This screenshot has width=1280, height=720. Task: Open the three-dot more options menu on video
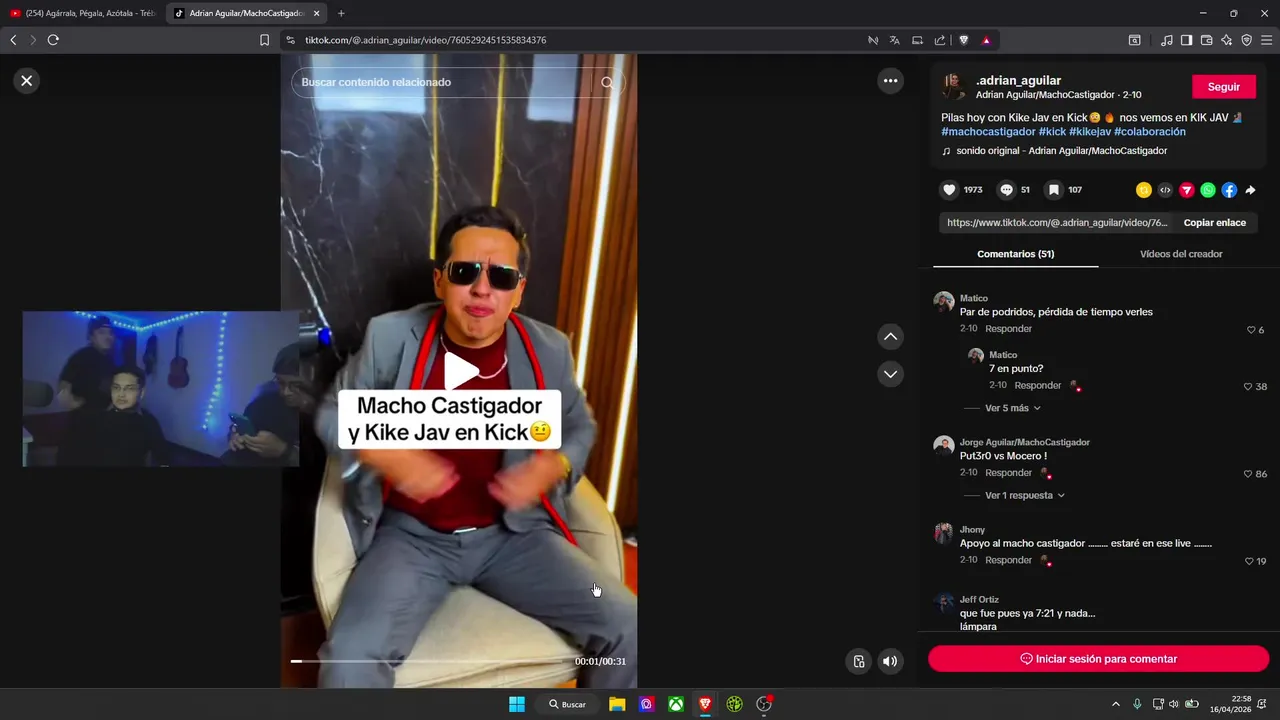pyautogui.click(x=890, y=81)
